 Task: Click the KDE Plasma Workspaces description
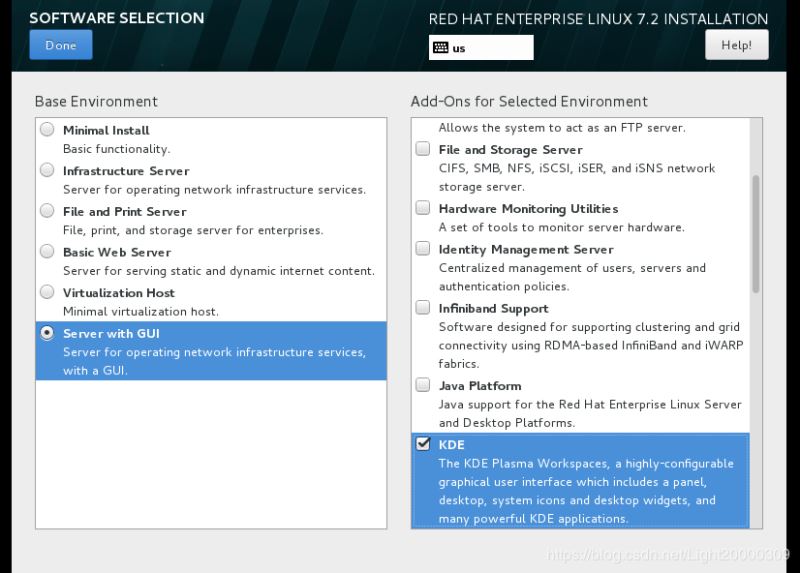coord(586,491)
